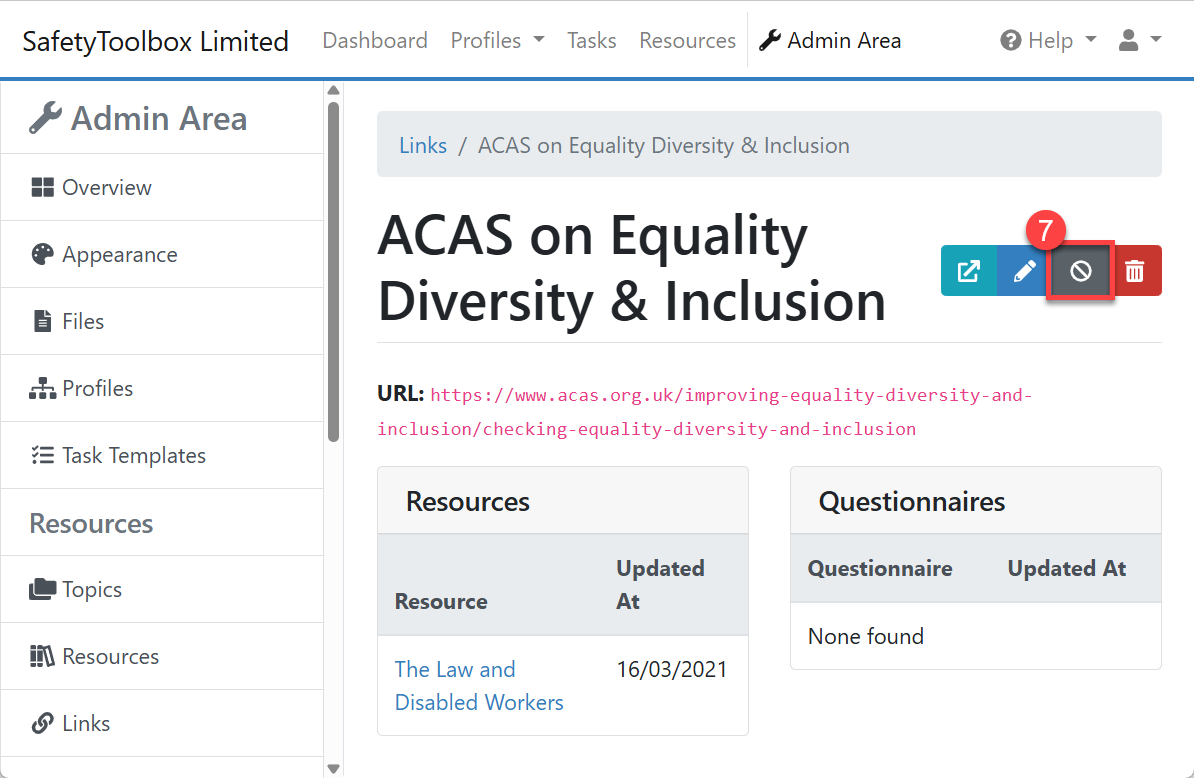Click the pink ACAS URL text
Screen dimensions: 1194x778
[704, 412]
